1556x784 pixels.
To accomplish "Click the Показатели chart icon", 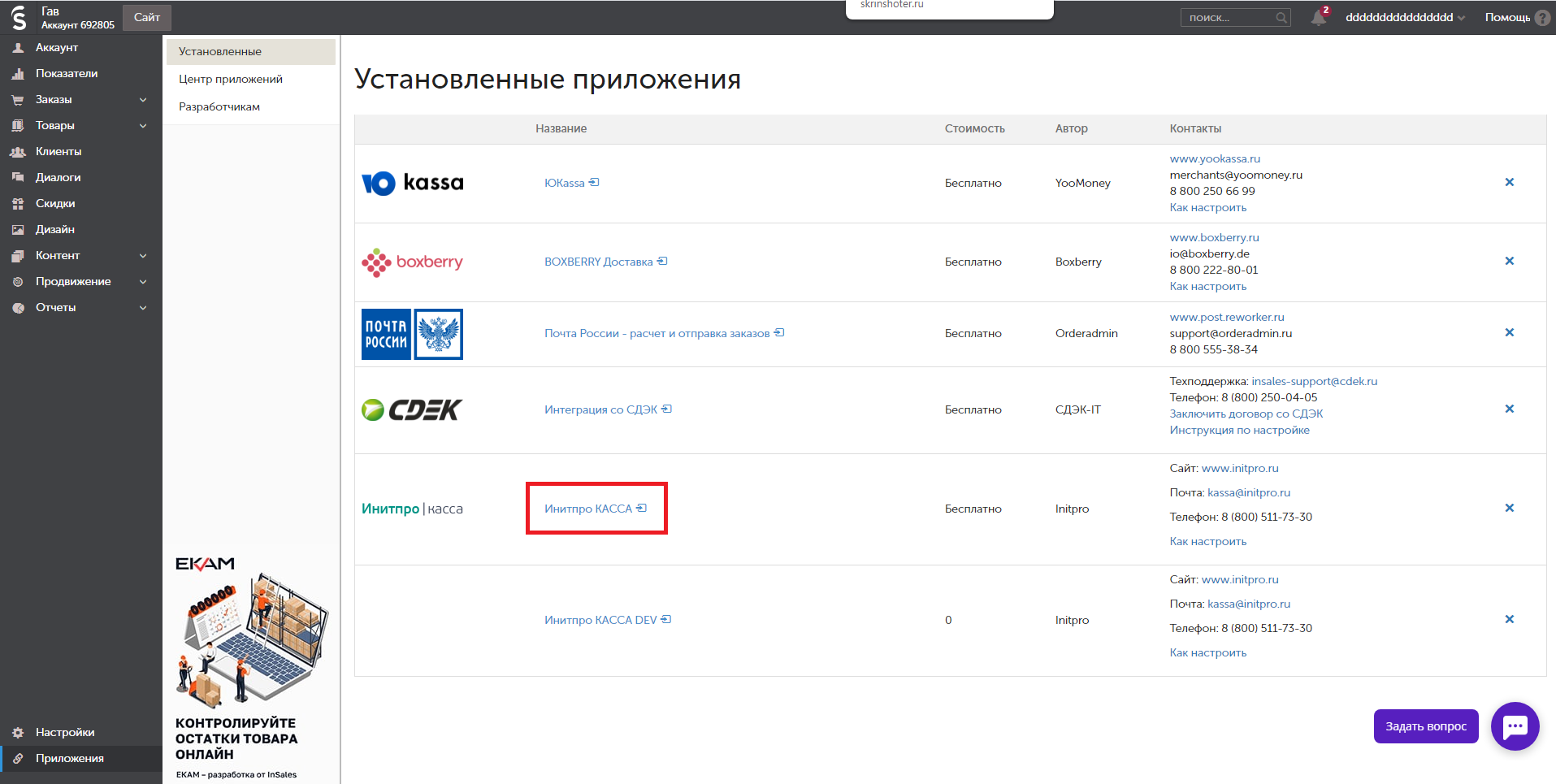I will coord(18,74).
